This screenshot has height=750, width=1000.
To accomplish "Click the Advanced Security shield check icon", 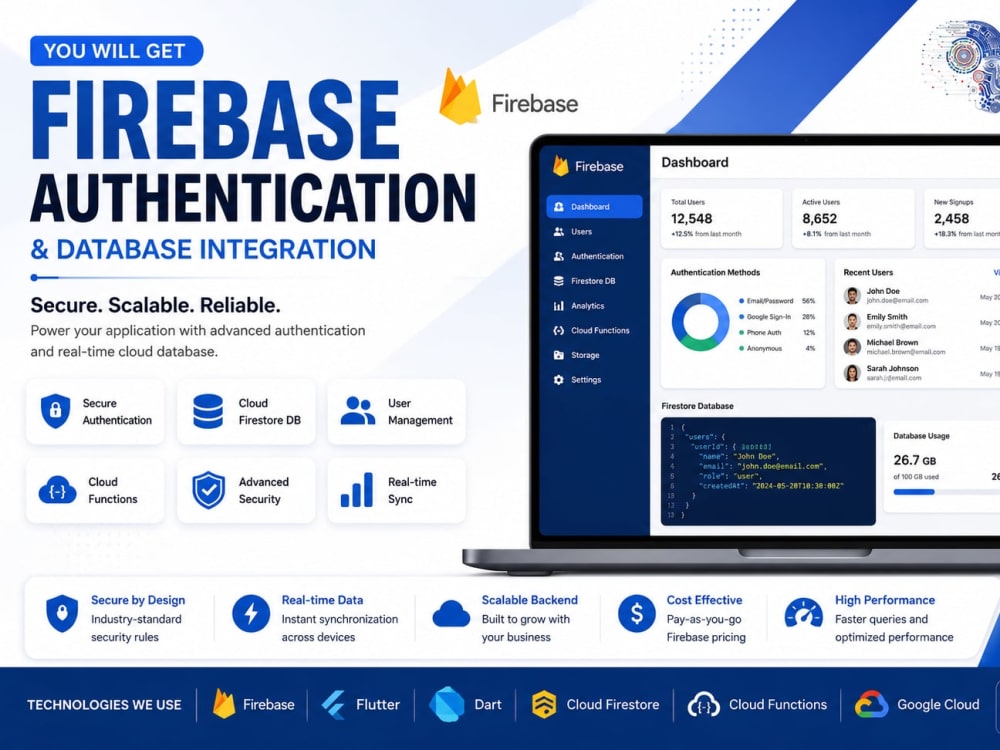I will 209,490.
